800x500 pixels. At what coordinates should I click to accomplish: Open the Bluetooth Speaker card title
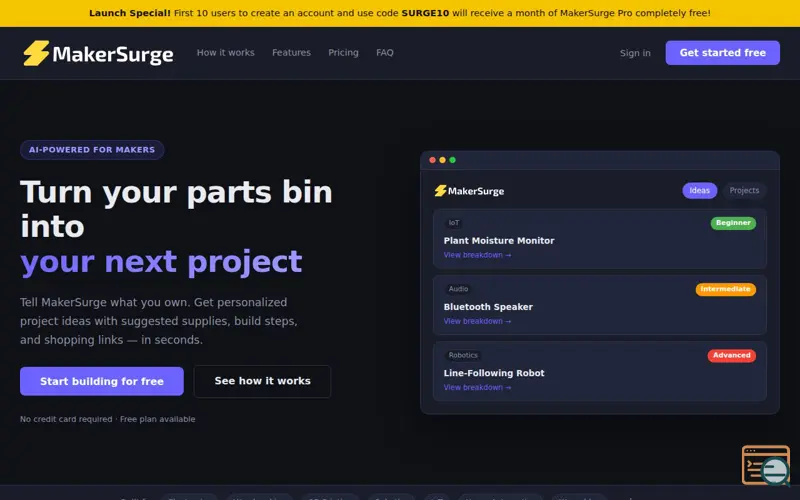488,307
